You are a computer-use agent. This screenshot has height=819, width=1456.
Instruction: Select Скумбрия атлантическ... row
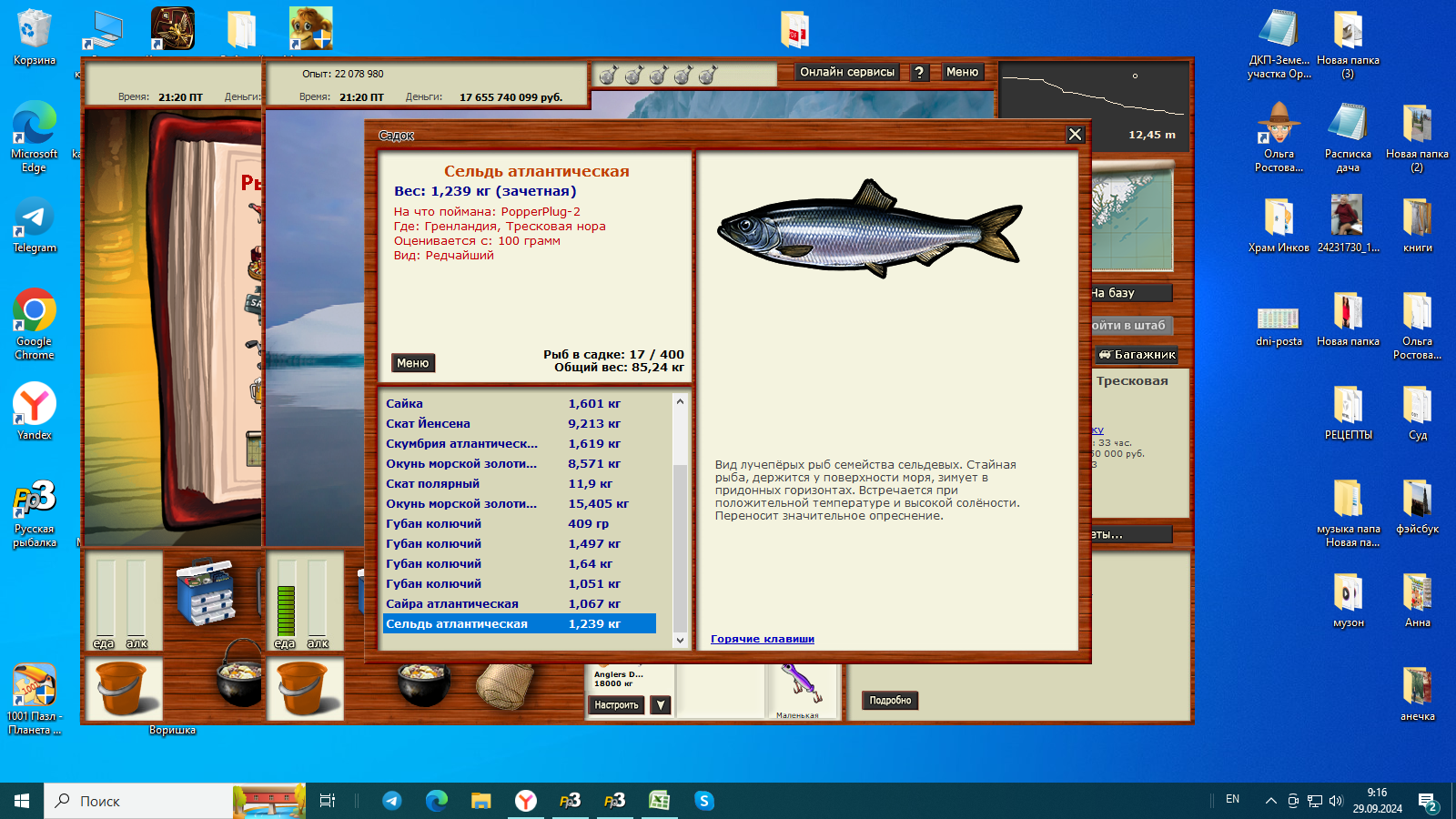[x=519, y=443]
